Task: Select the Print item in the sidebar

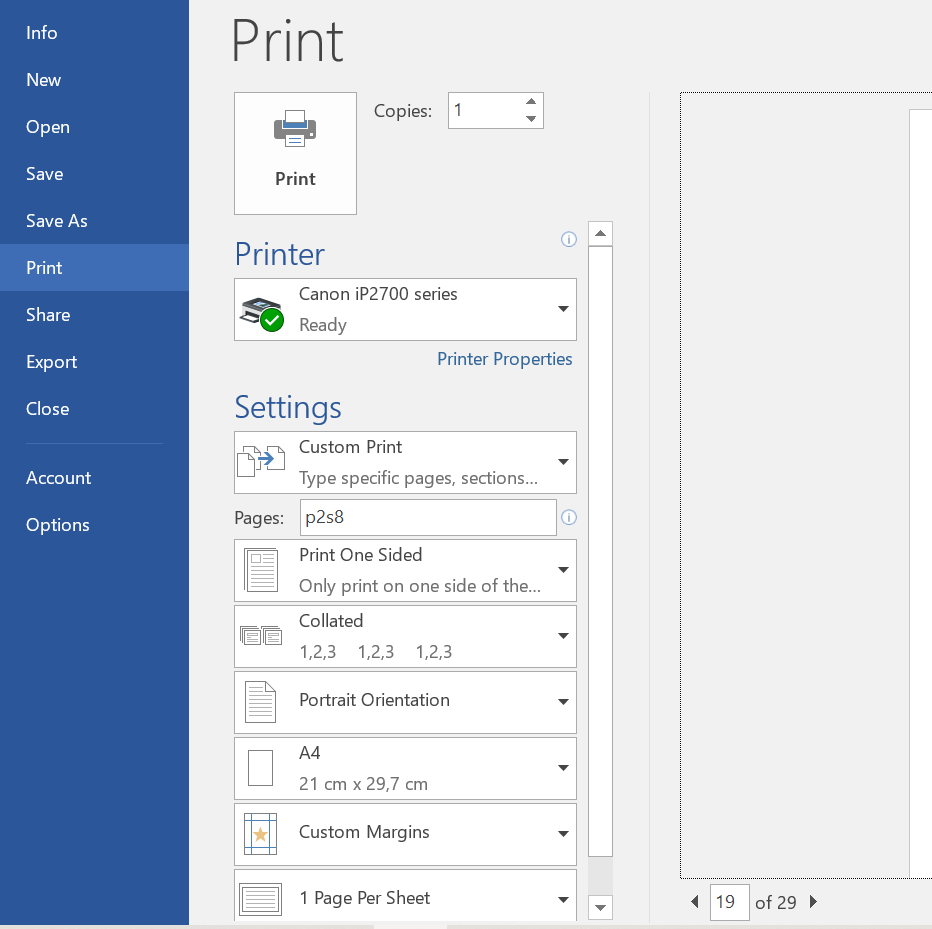Action: (x=95, y=267)
